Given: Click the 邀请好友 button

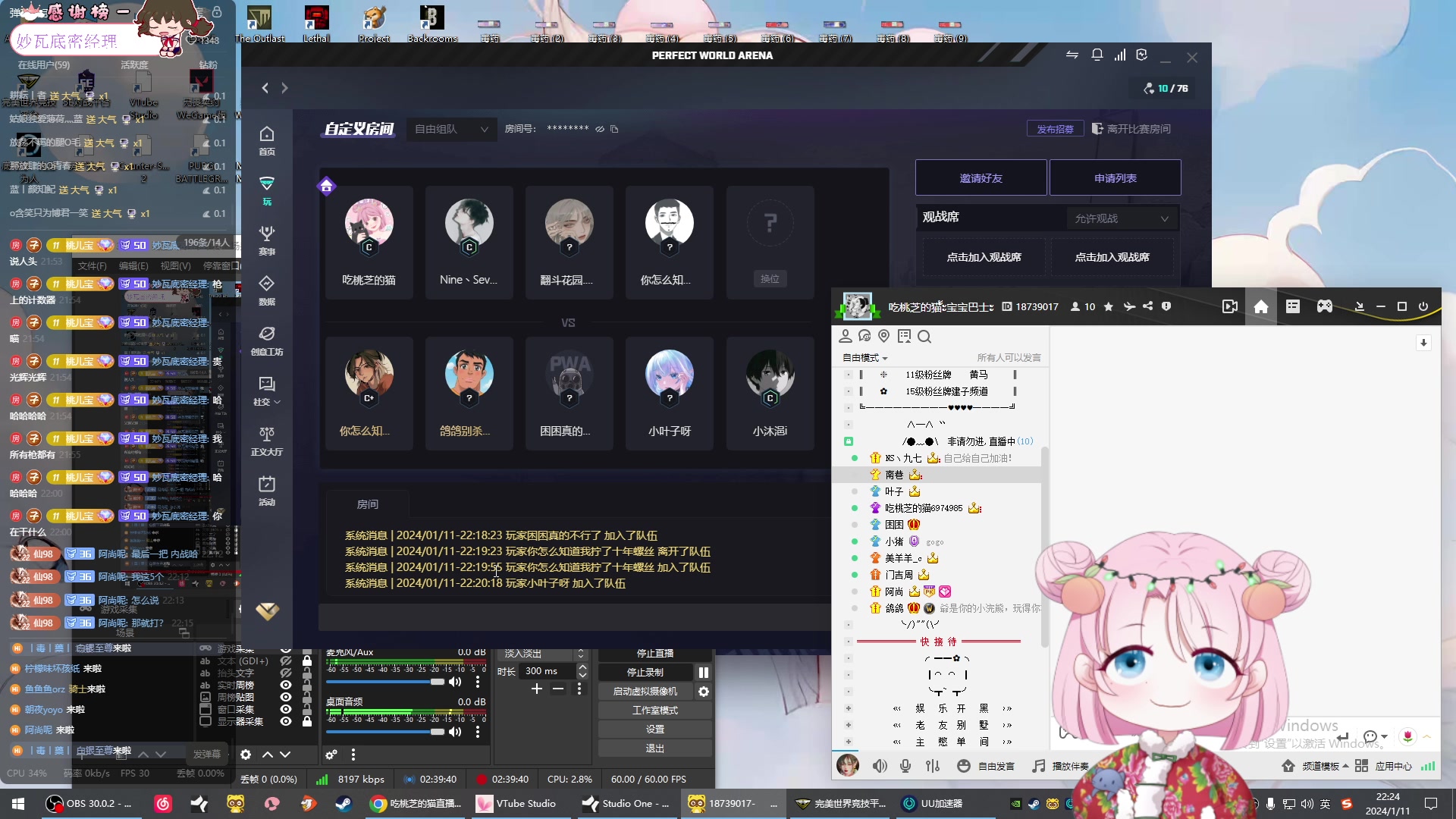Looking at the screenshot, I should (x=981, y=178).
